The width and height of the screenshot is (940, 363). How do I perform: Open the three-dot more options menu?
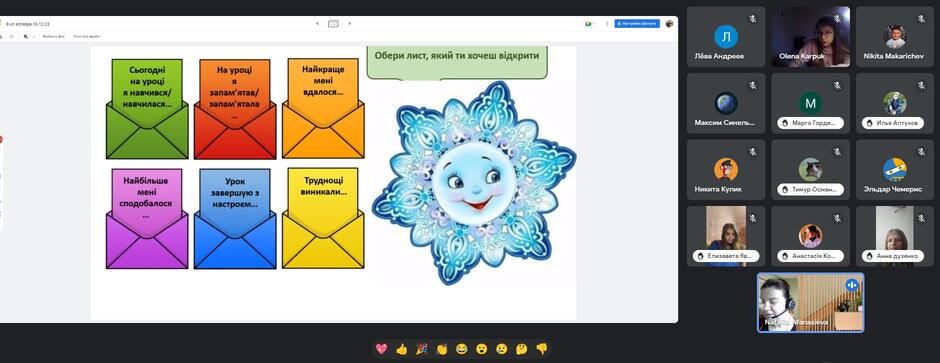607,24
